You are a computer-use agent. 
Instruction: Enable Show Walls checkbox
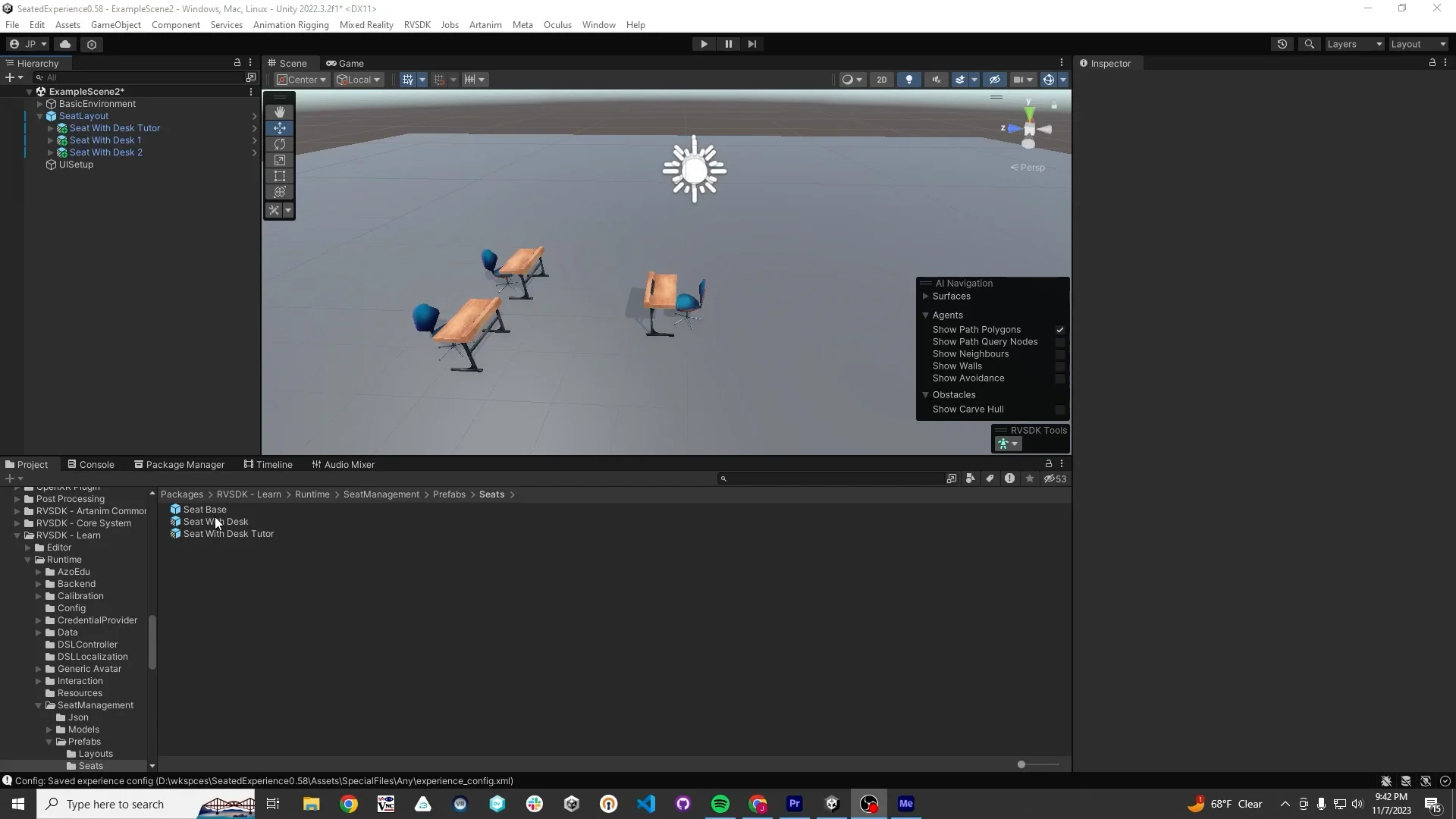[1060, 366]
